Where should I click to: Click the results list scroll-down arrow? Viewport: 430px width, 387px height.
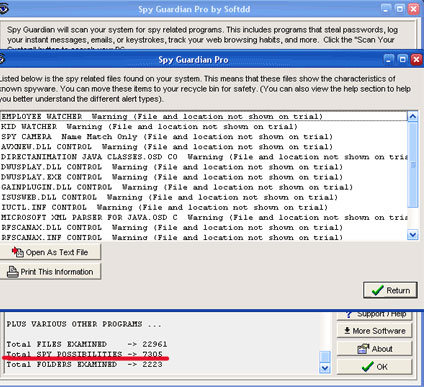413,235
